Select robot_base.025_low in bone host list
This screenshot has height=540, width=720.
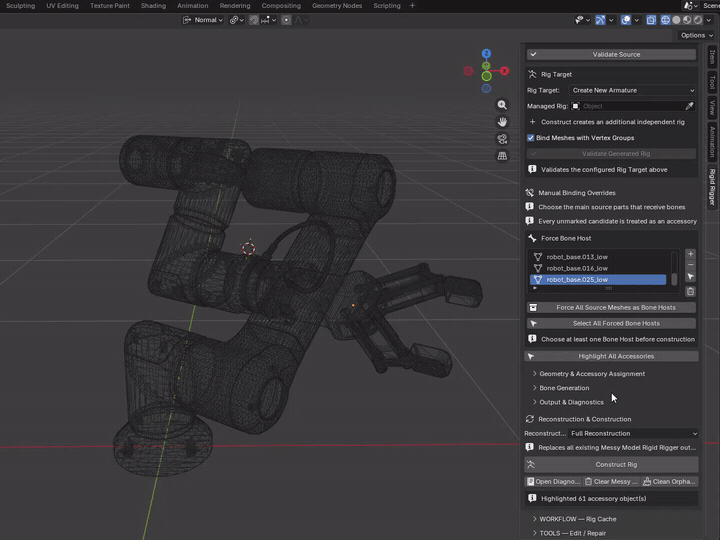click(x=598, y=280)
